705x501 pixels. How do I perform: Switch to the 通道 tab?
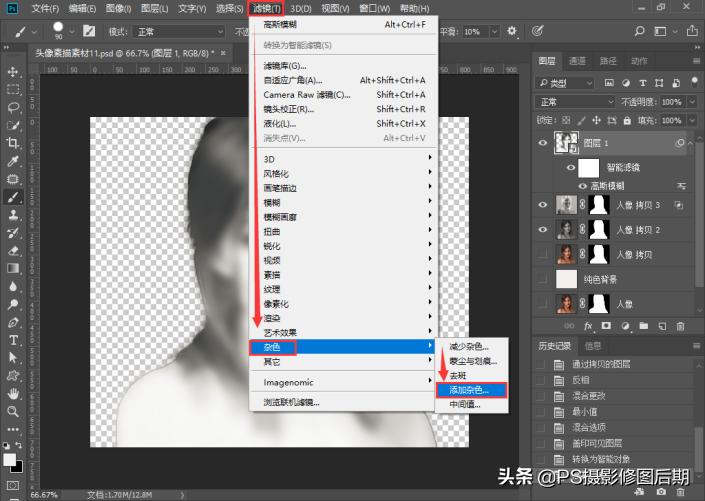pos(577,61)
